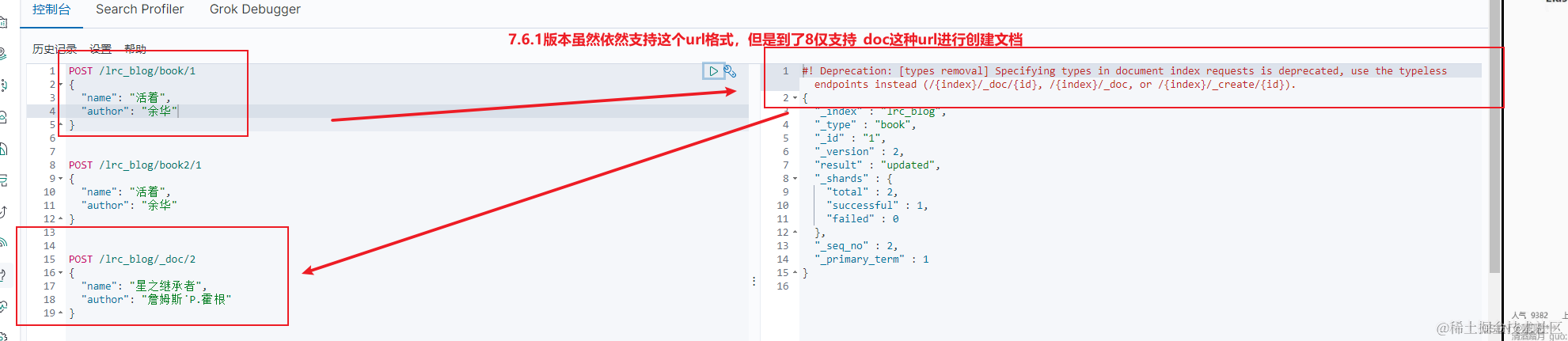Collapse response JSON at output line 2
Screen dimensions: 1568x341
click(x=795, y=98)
